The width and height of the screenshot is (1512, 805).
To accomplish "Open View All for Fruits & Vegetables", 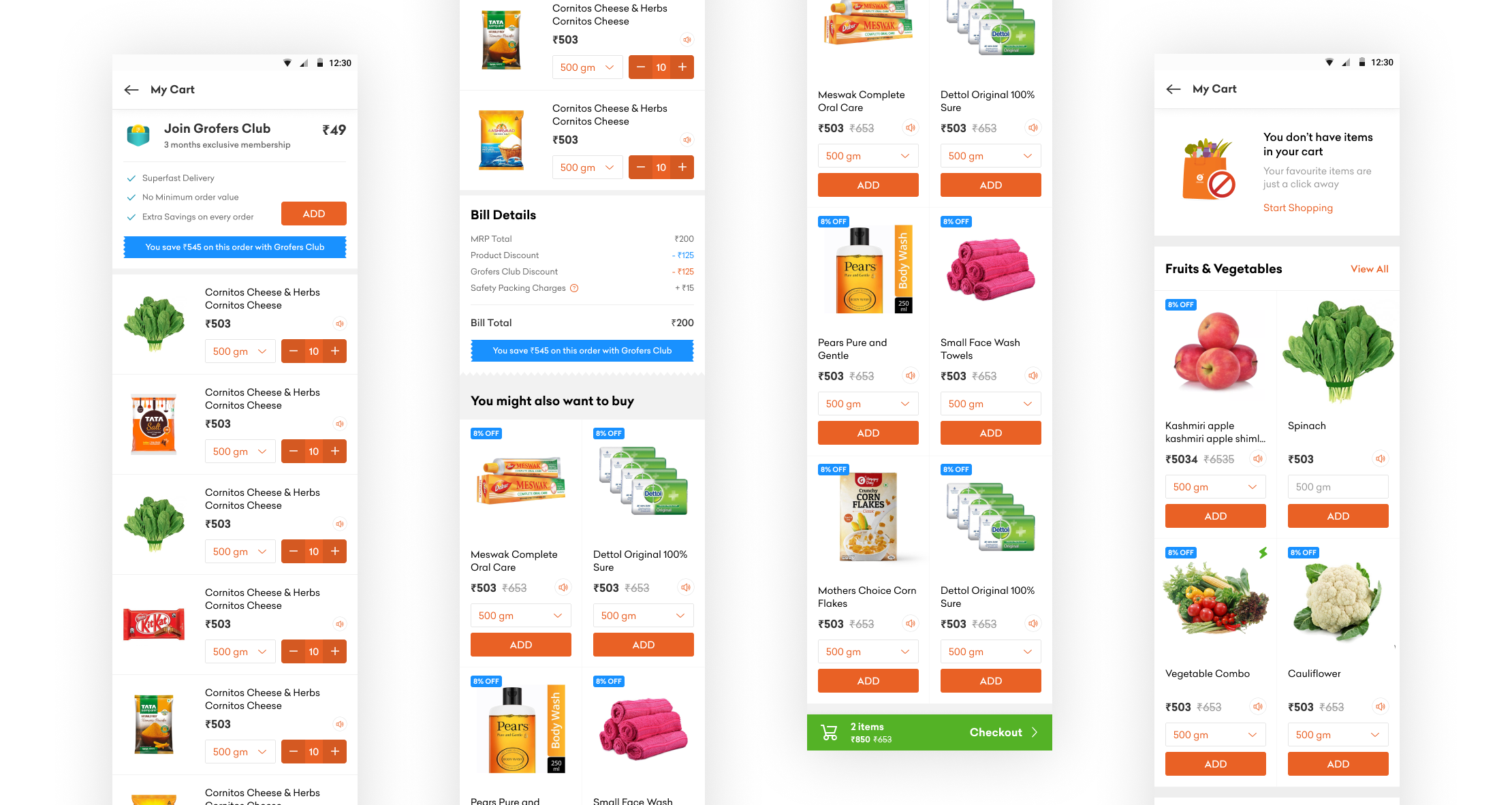I will [x=1369, y=269].
